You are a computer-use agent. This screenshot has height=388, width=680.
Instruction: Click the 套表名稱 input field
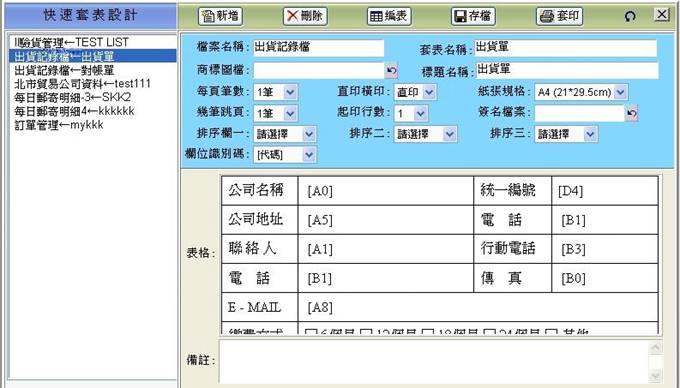pos(566,48)
